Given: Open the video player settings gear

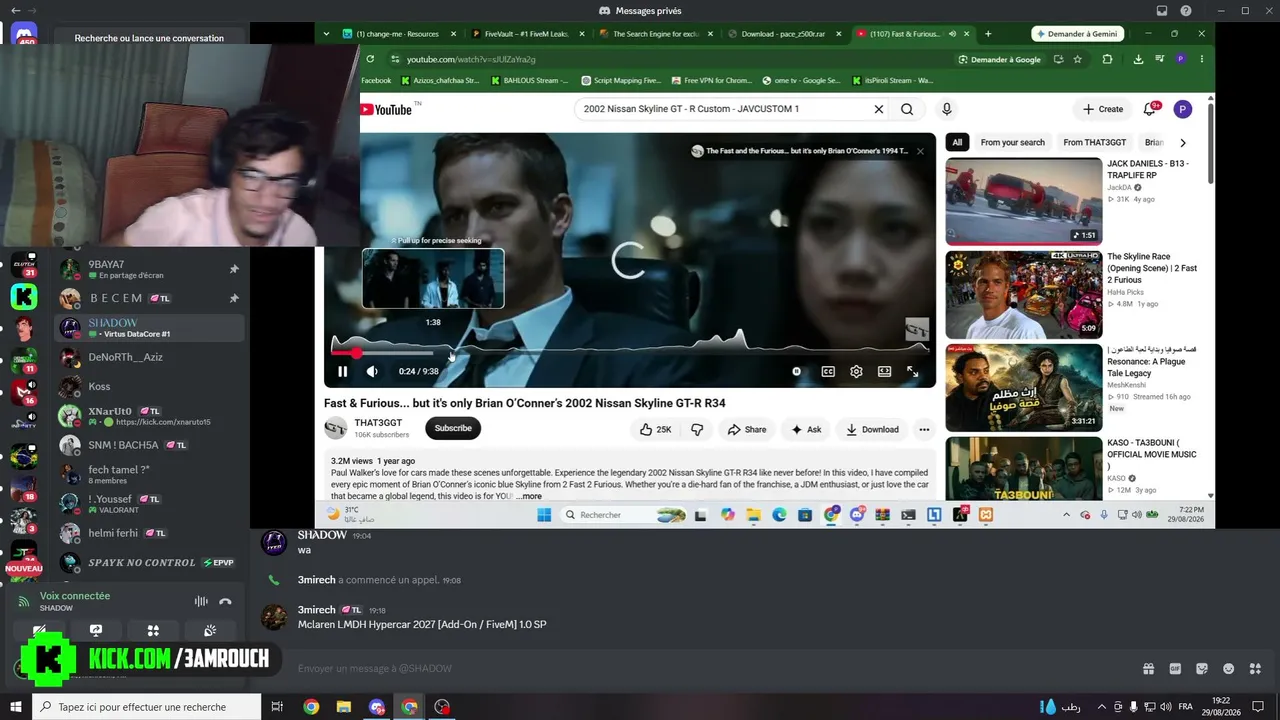Looking at the screenshot, I should click(856, 371).
